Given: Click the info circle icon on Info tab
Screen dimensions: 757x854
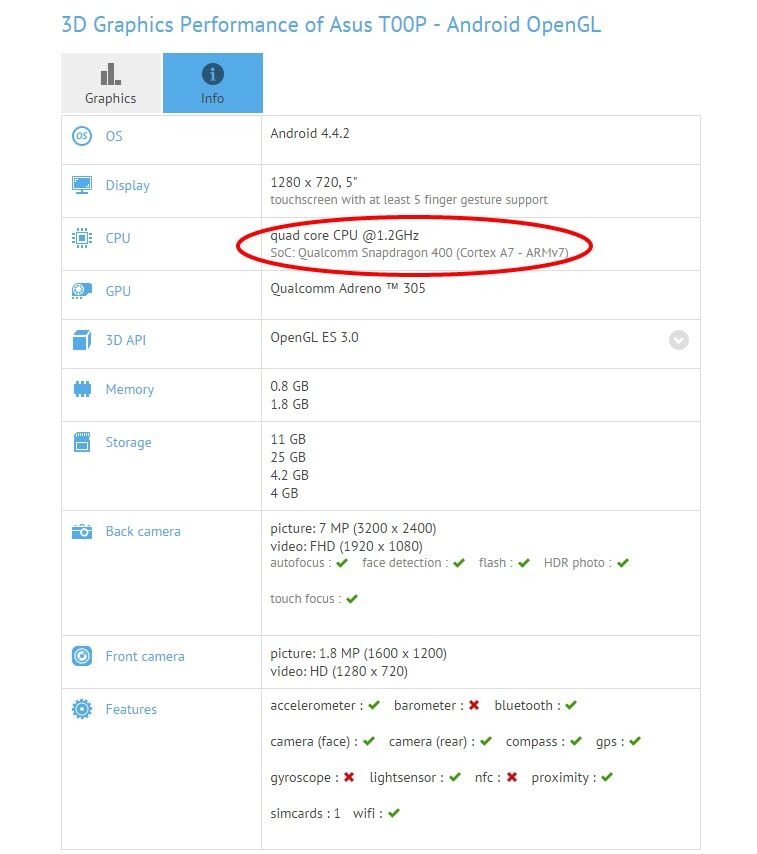Looking at the screenshot, I should [x=212, y=74].
